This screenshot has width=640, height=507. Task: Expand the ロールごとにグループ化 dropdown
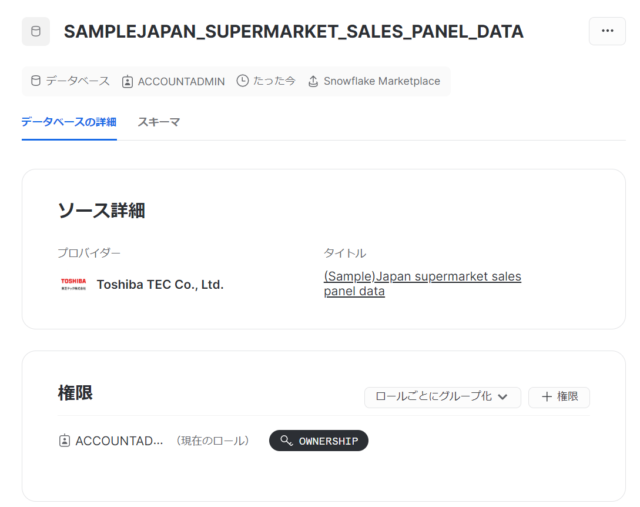coord(442,397)
